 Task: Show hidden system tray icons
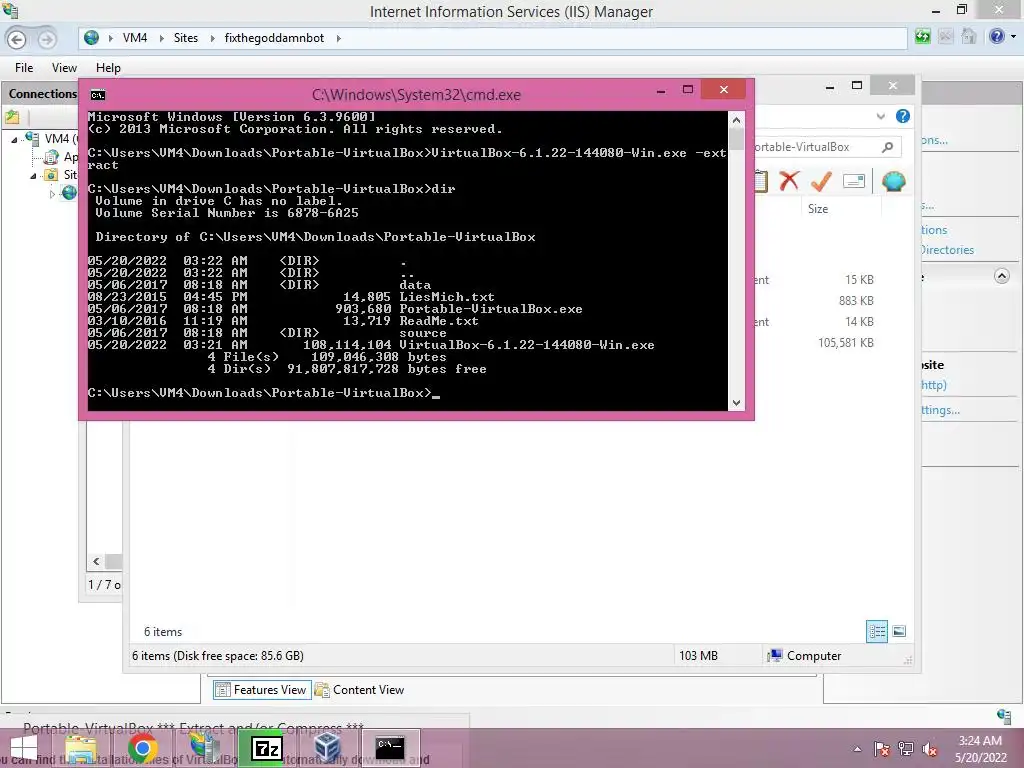coord(857,749)
